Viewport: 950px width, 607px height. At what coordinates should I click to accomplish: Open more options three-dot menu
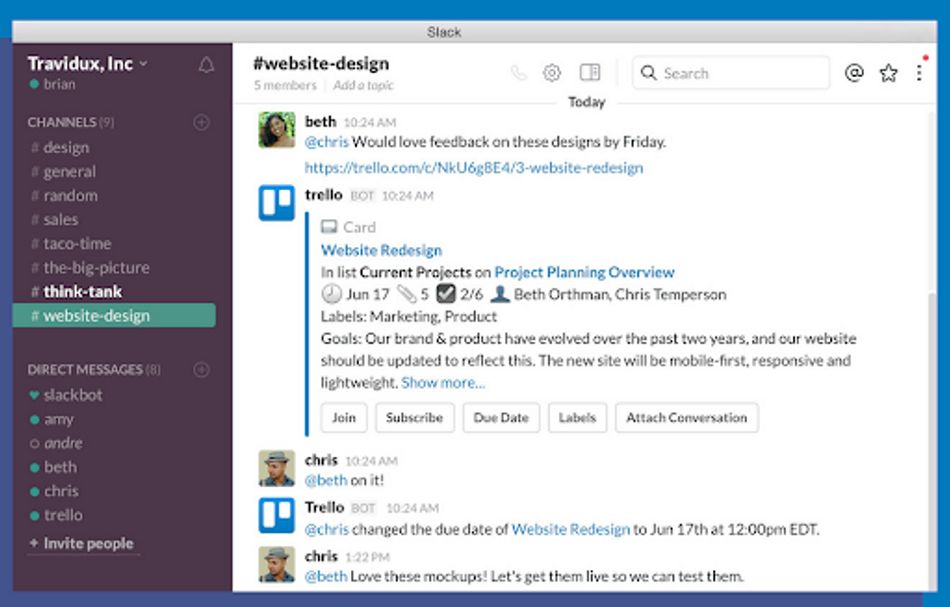coord(919,73)
